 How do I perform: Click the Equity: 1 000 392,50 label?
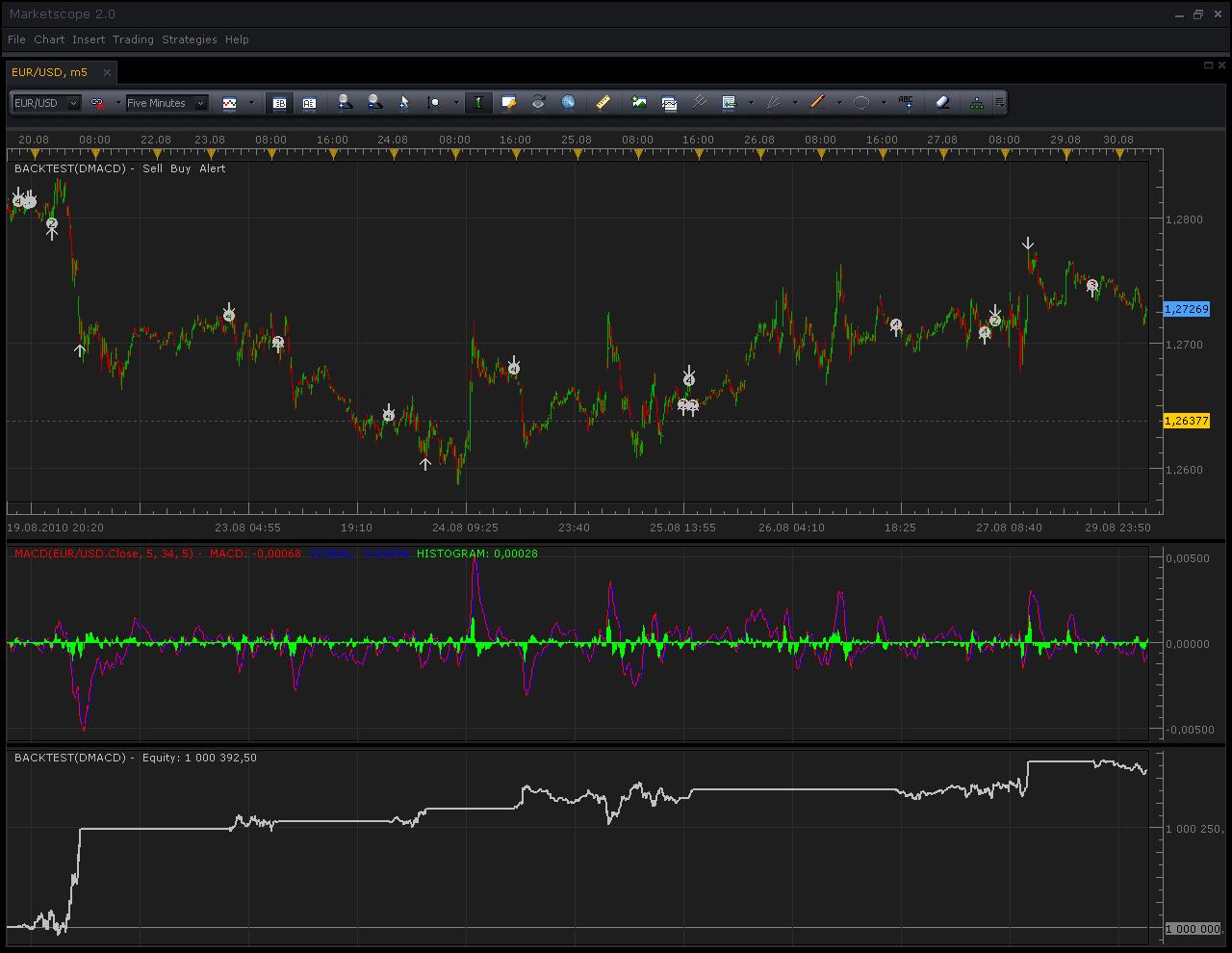(x=199, y=758)
